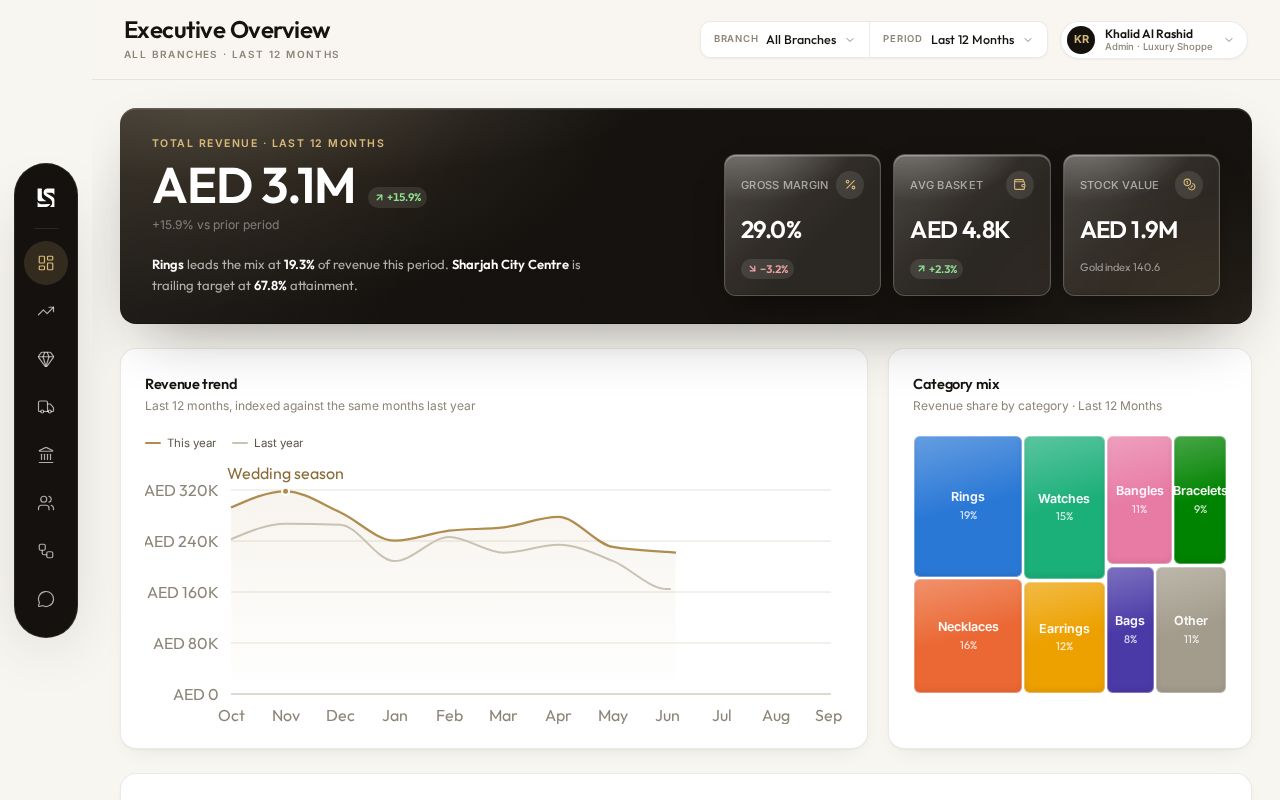The width and height of the screenshot is (1280, 800).
Task: Select the dark green Bracelets tile
Action: [x=1200, y=500]
